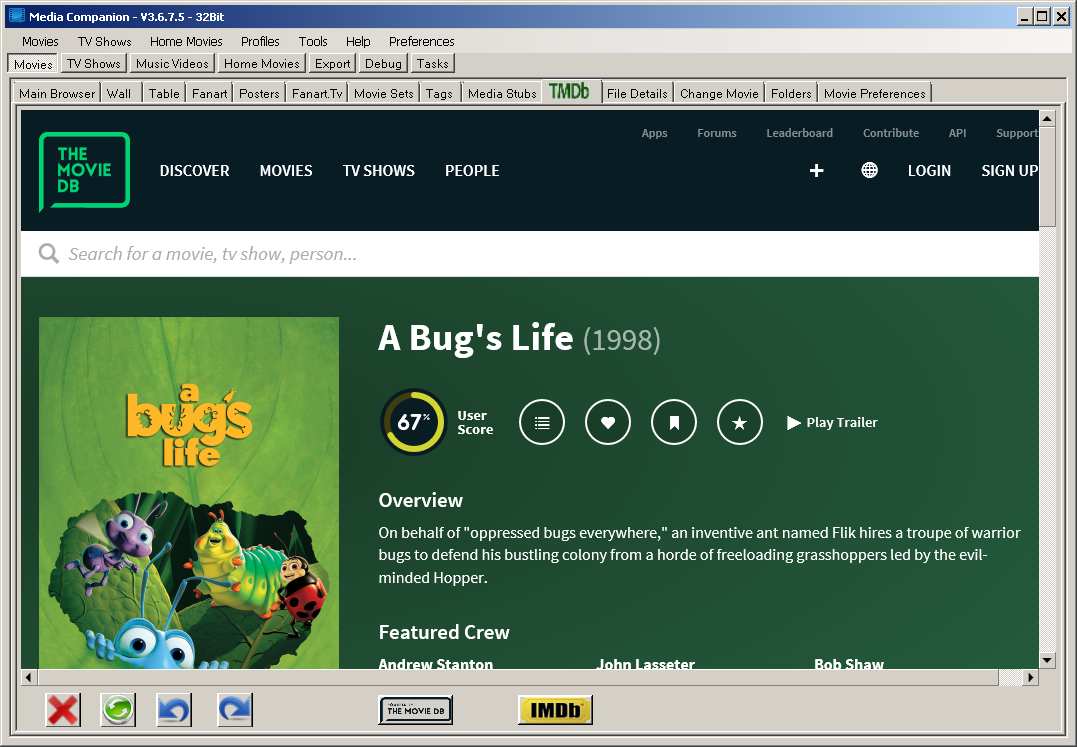Select the Posters tab
1077x747 pixels.
coord(259,93)
